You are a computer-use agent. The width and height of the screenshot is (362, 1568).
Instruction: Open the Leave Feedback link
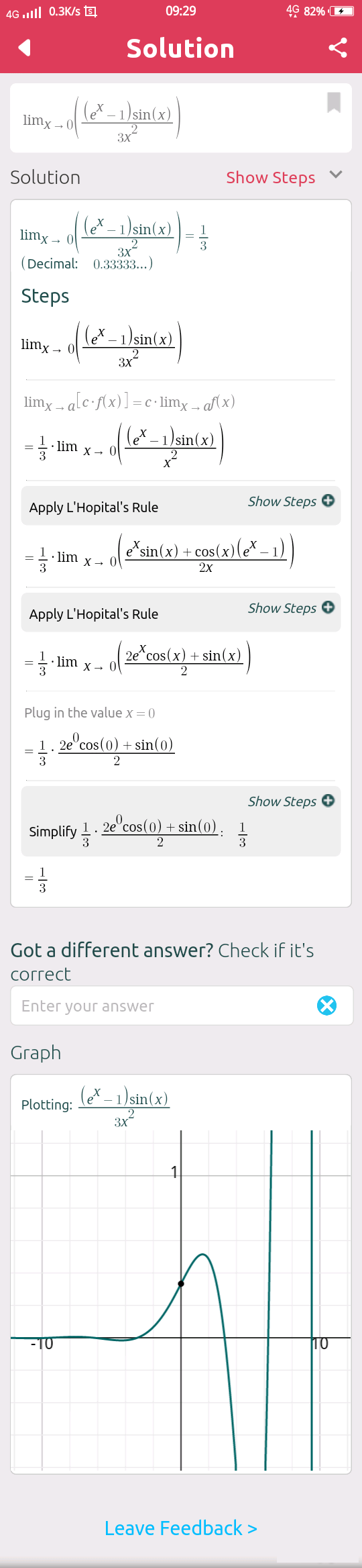click(181, 1528)
